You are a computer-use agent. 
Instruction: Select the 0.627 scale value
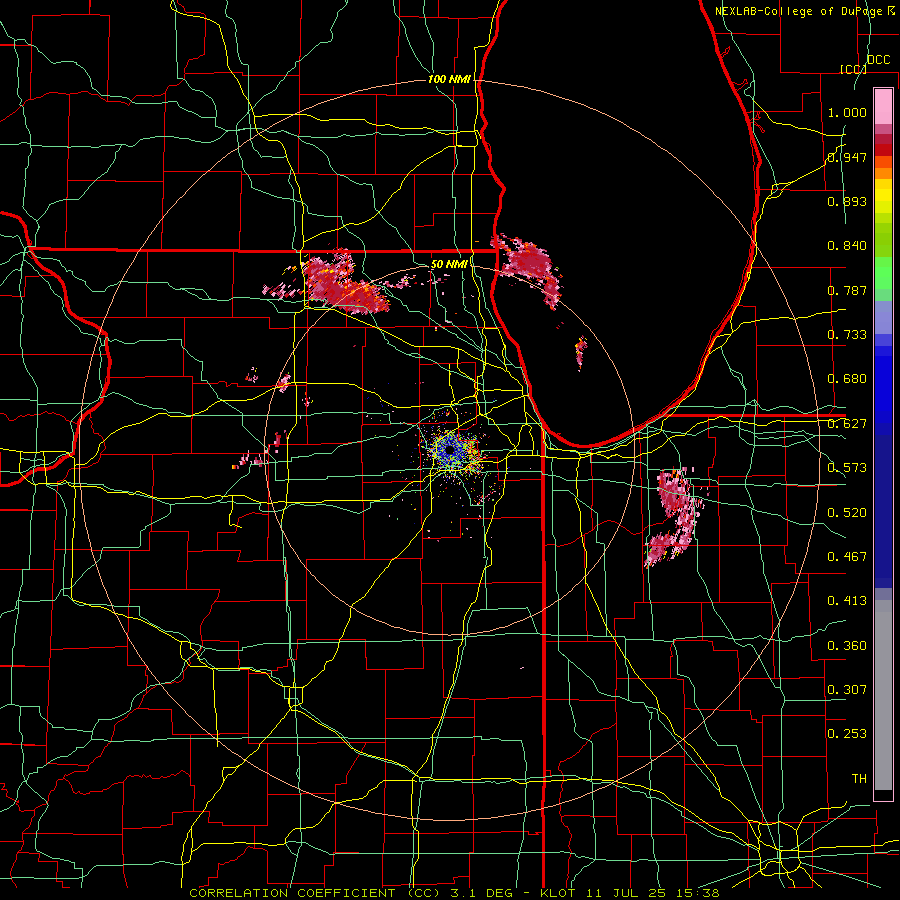pyautogui.click(x=847, y=424)
